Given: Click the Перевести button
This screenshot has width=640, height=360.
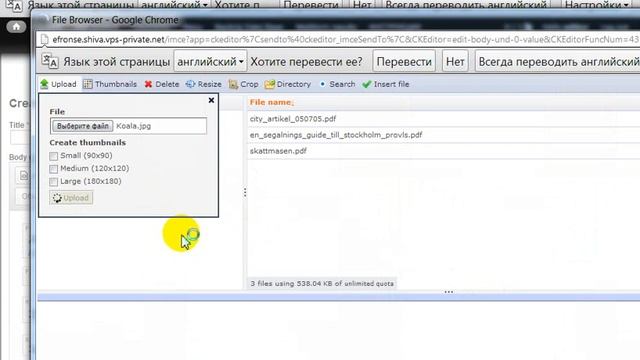Looking at the screenshot, I should coord(404,62).
